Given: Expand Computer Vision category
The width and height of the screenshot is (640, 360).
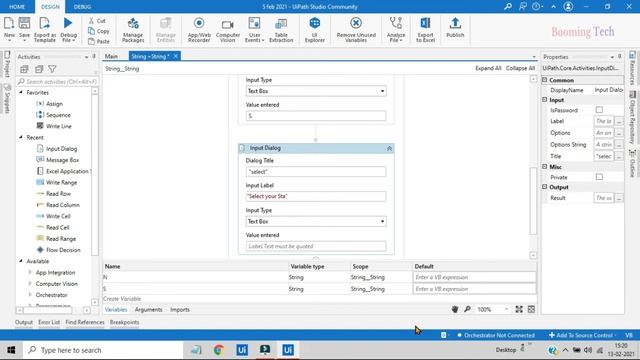Looking at the screenshot, I should click(30, 284).
